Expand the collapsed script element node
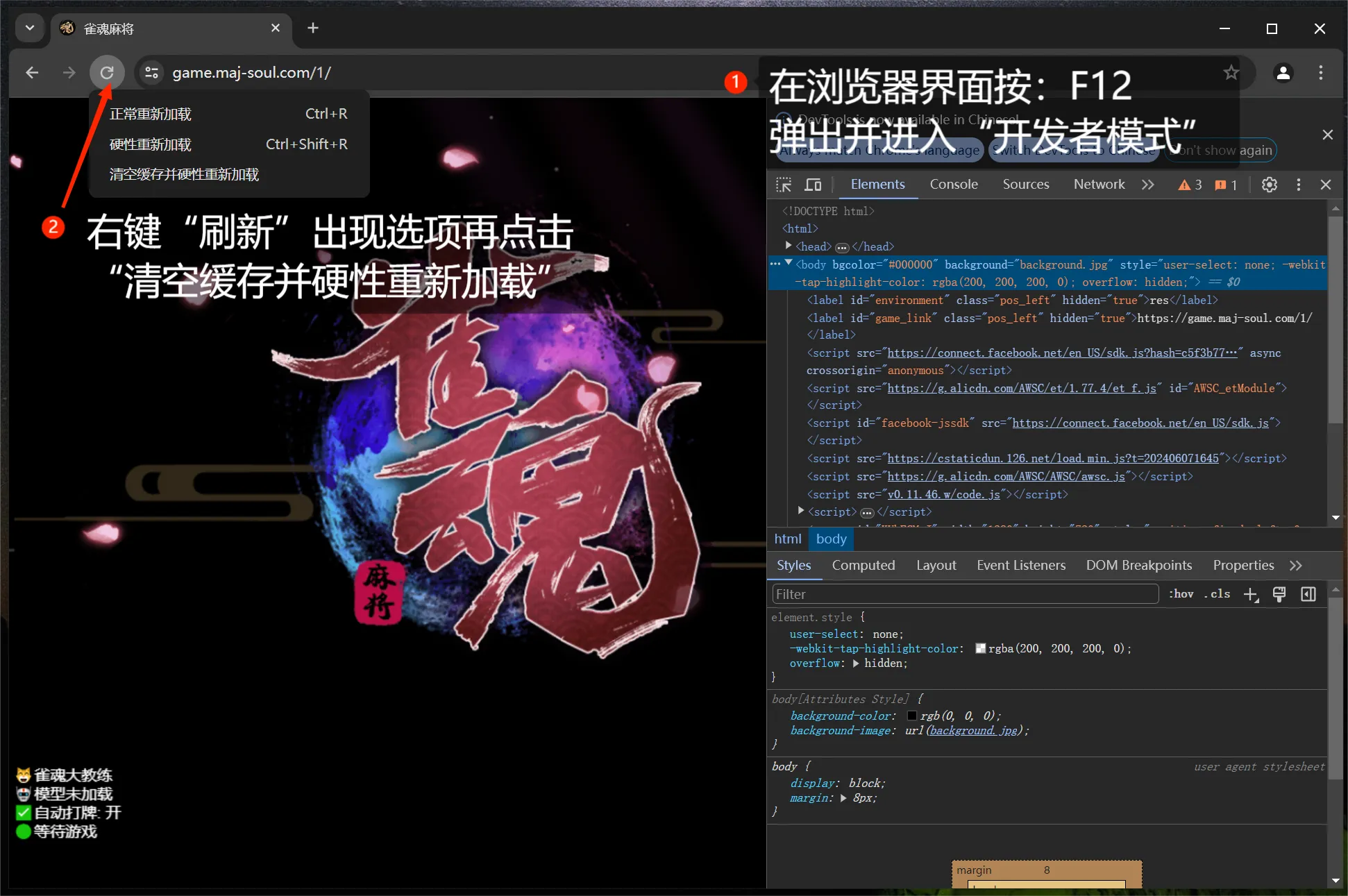Viewport: 1348px width, 896px height. (801, 511)
